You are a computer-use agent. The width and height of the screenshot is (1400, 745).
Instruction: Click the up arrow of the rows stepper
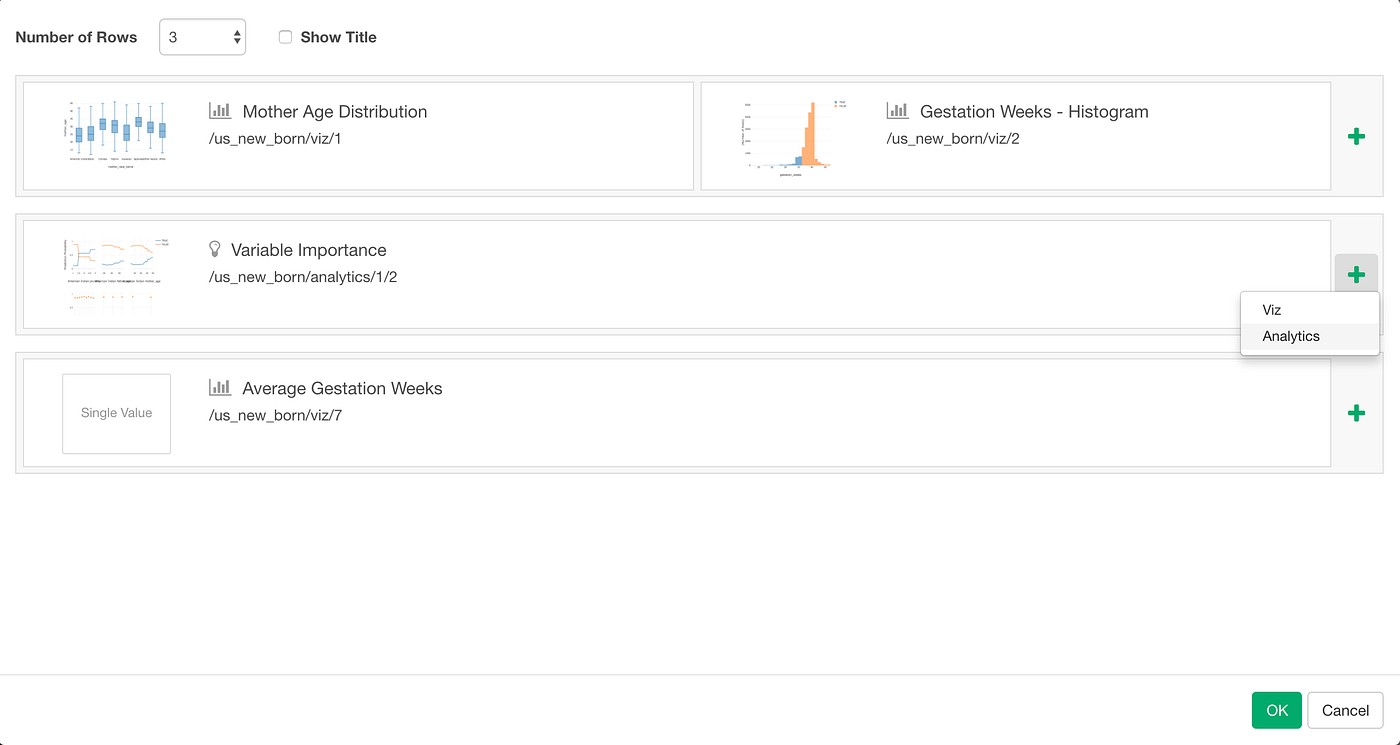tap(238, 31)
